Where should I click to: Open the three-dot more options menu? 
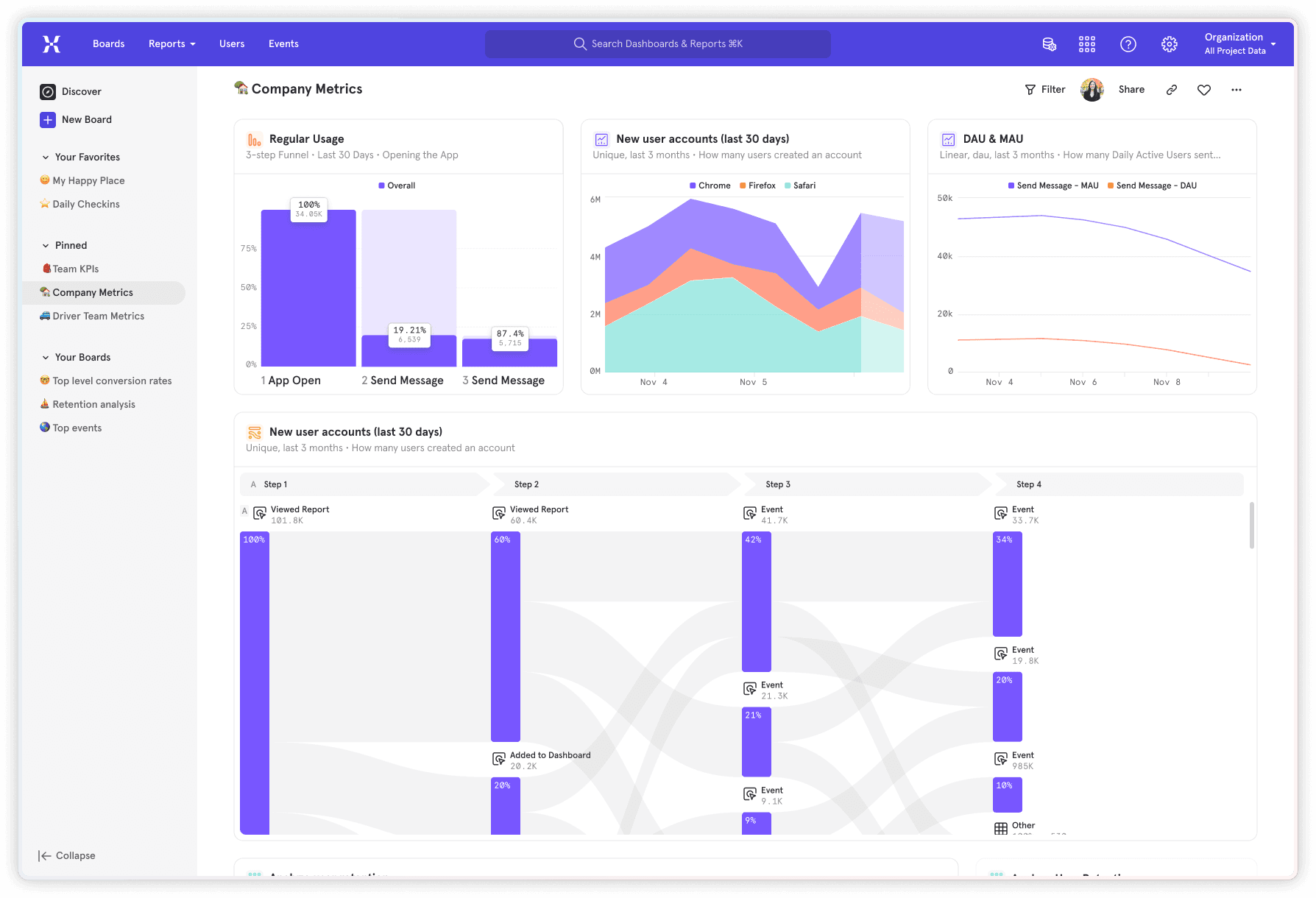(1237, 90)
